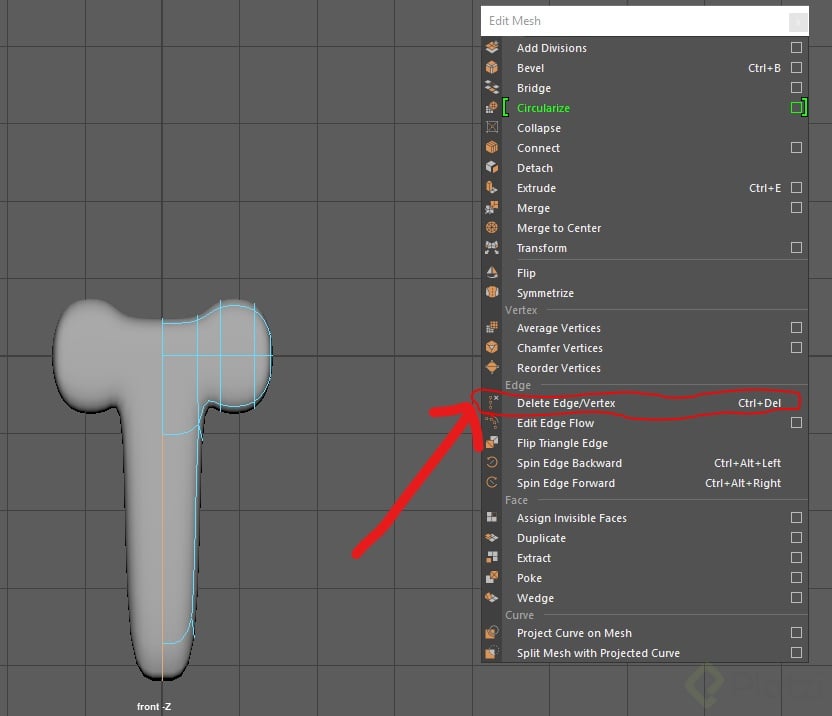Choose Reorder Vertices entry
This screenshot has height=716, width=832.
[645, 368]
